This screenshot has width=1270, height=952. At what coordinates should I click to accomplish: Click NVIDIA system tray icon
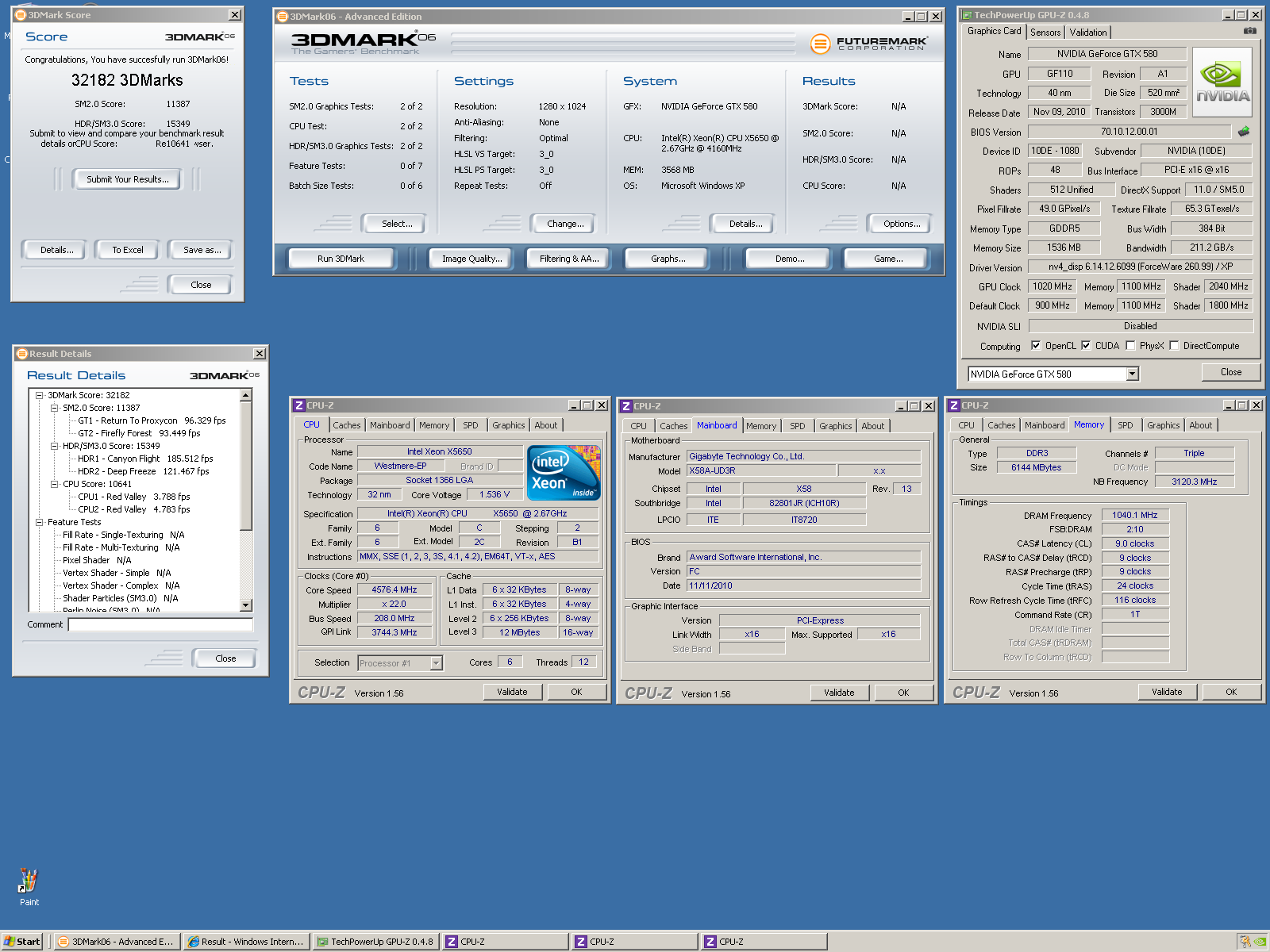(x=1260, y=942)
